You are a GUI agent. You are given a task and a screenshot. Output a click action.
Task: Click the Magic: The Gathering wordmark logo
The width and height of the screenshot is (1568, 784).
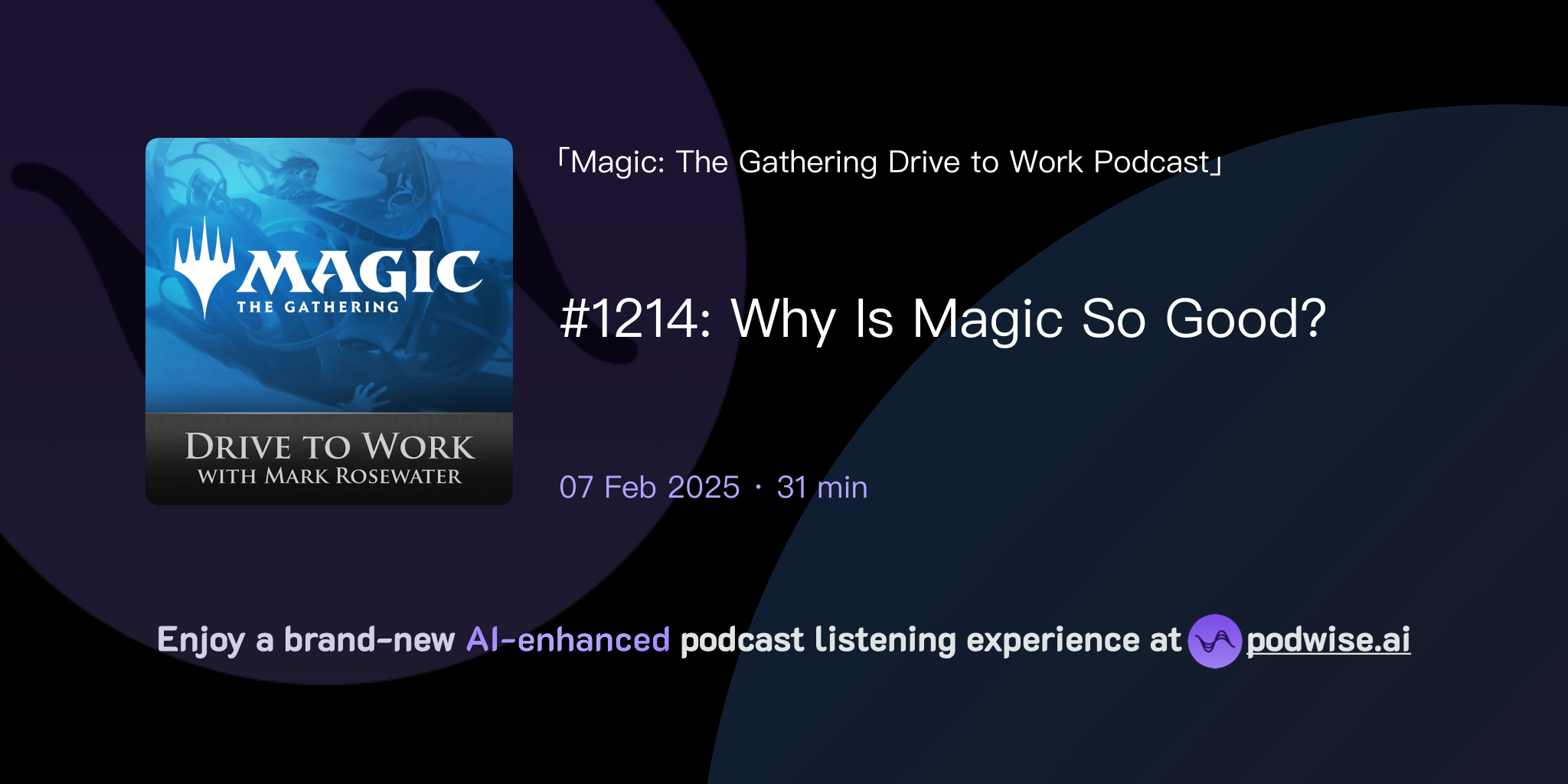360,276
